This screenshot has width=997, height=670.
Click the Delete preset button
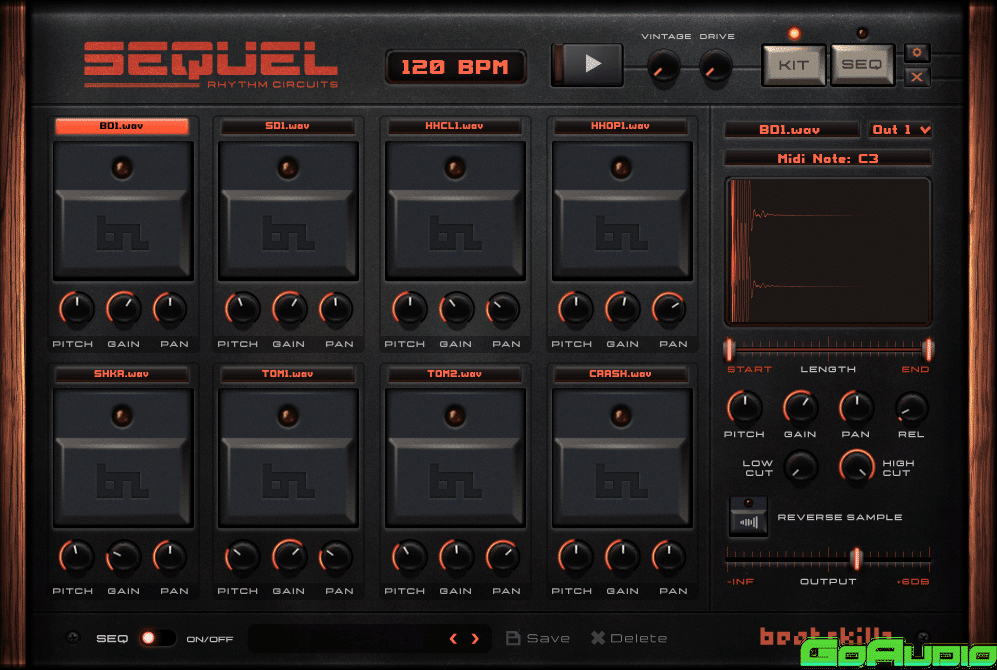(629, 638)
